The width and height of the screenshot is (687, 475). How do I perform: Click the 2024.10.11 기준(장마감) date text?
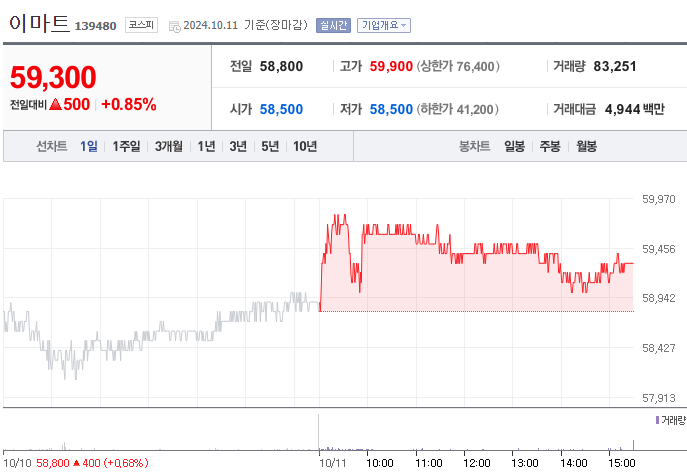[x=245, y=25]
